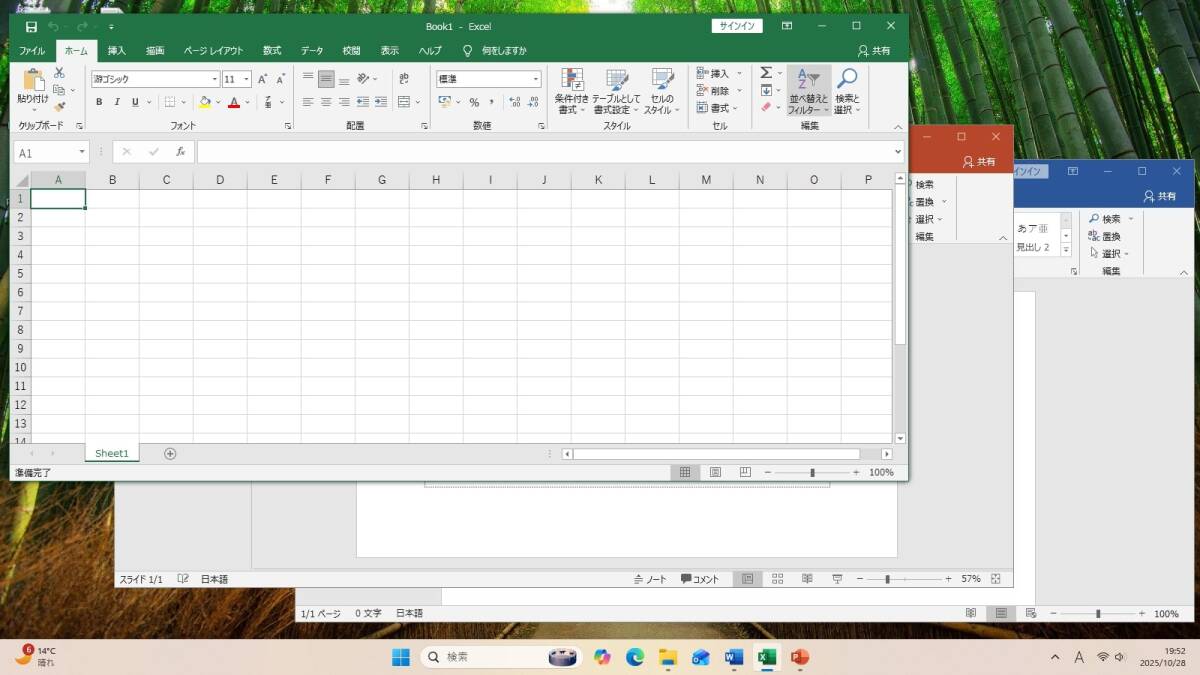
Task: Switch to the データ ribbon tab
Action: tap(312, 51)
